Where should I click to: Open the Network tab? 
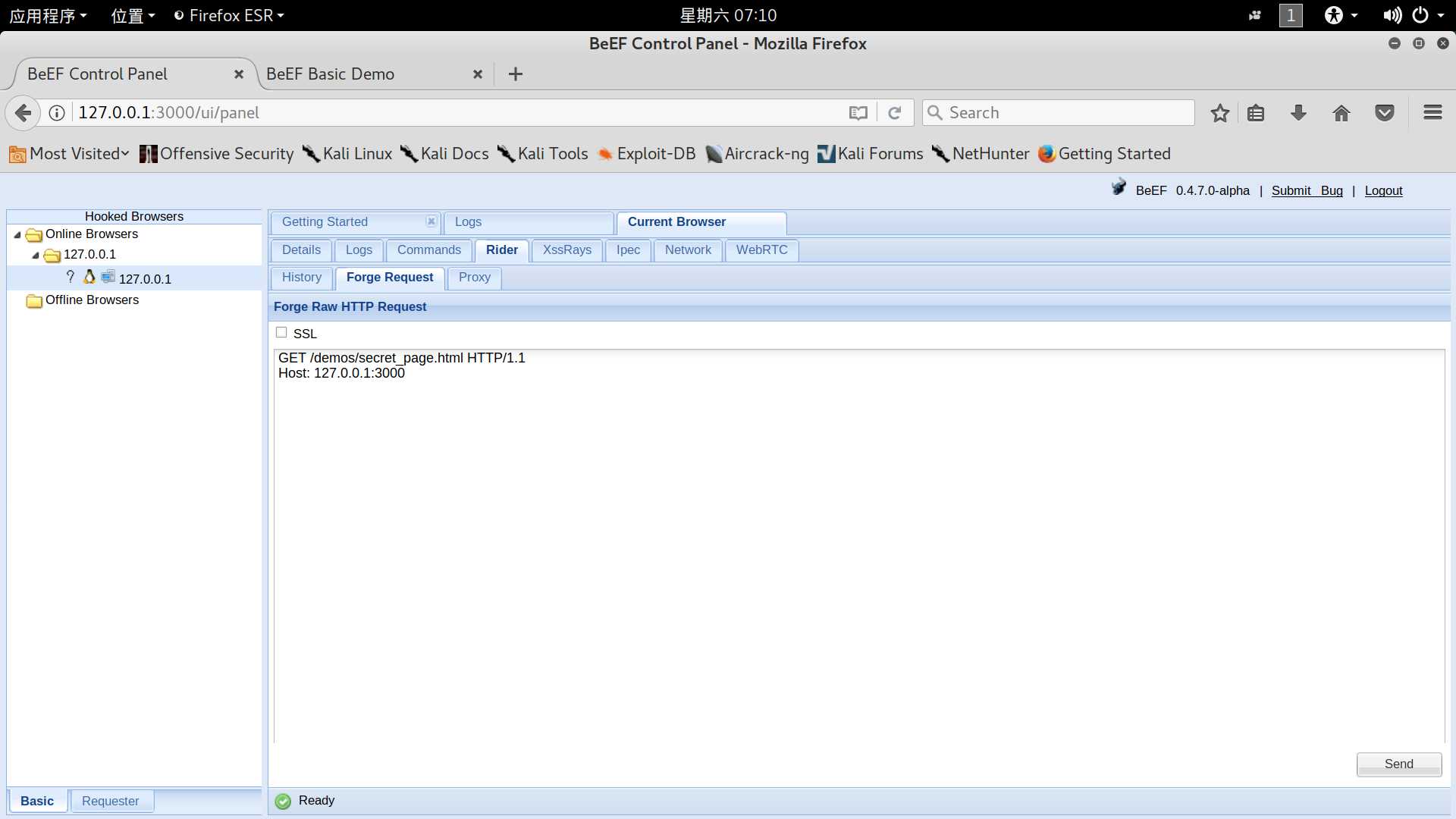point(688,249)
